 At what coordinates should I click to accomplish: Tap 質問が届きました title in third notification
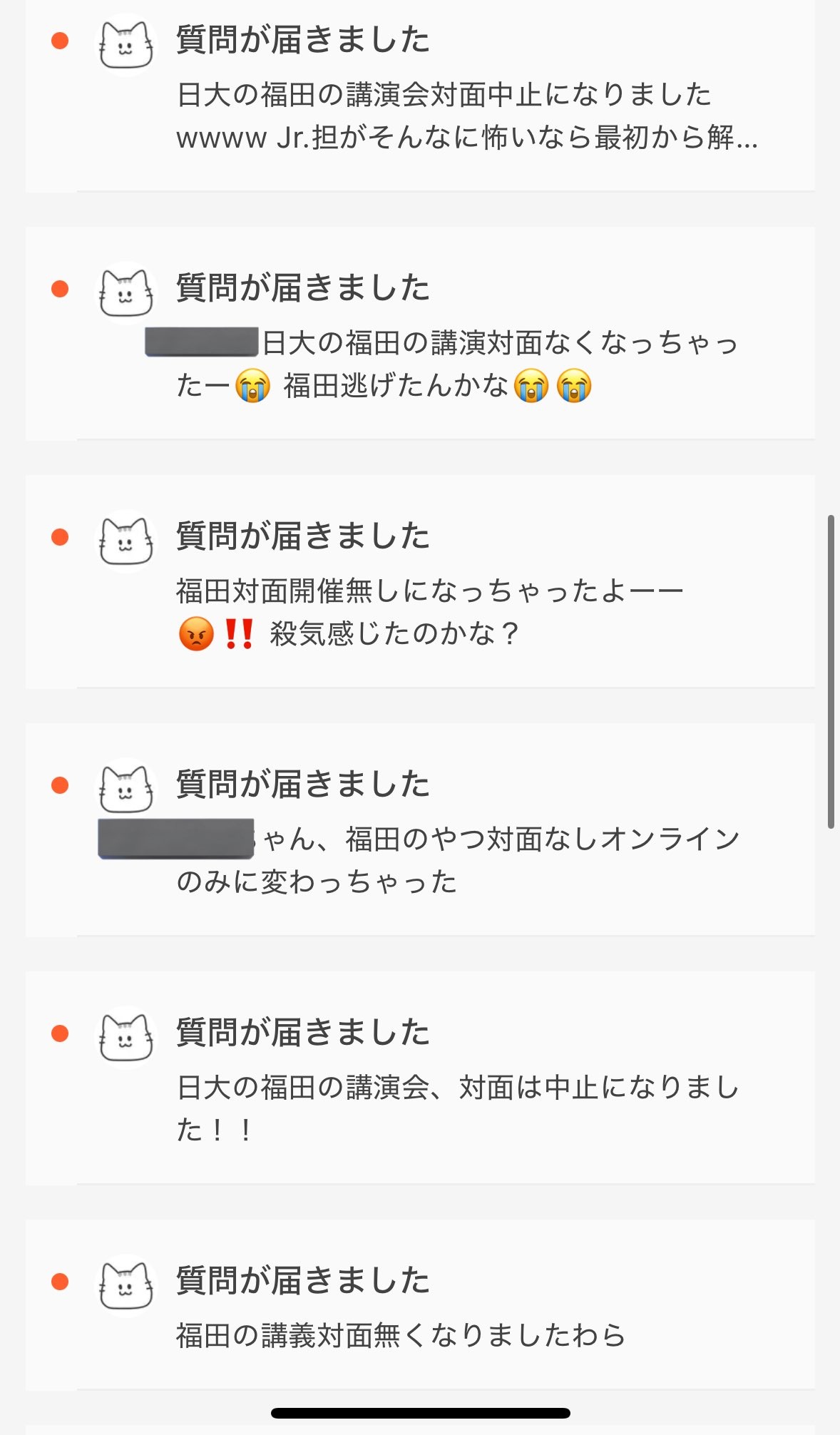tap(303, 536)
